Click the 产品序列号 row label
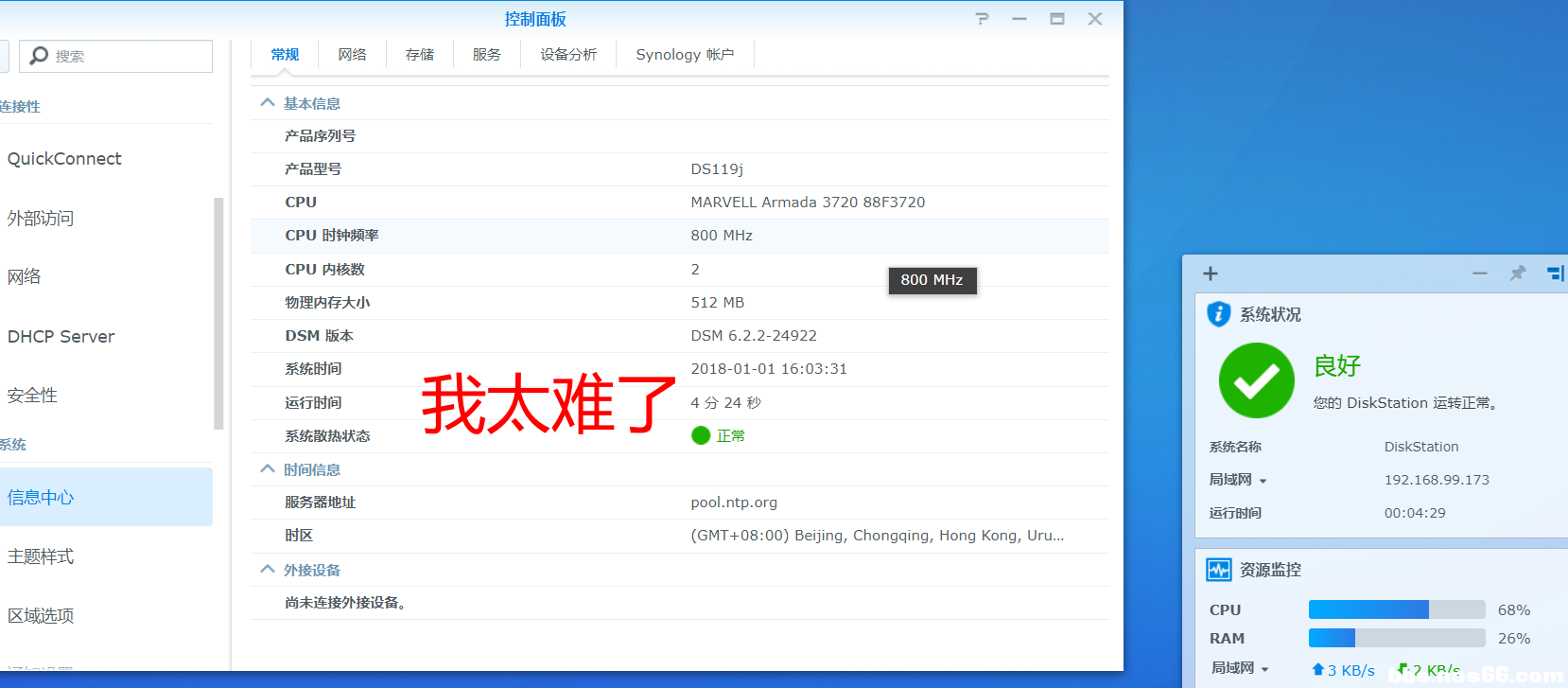The width and height of the screenshot is (1568, 688). tap(321, 136)
